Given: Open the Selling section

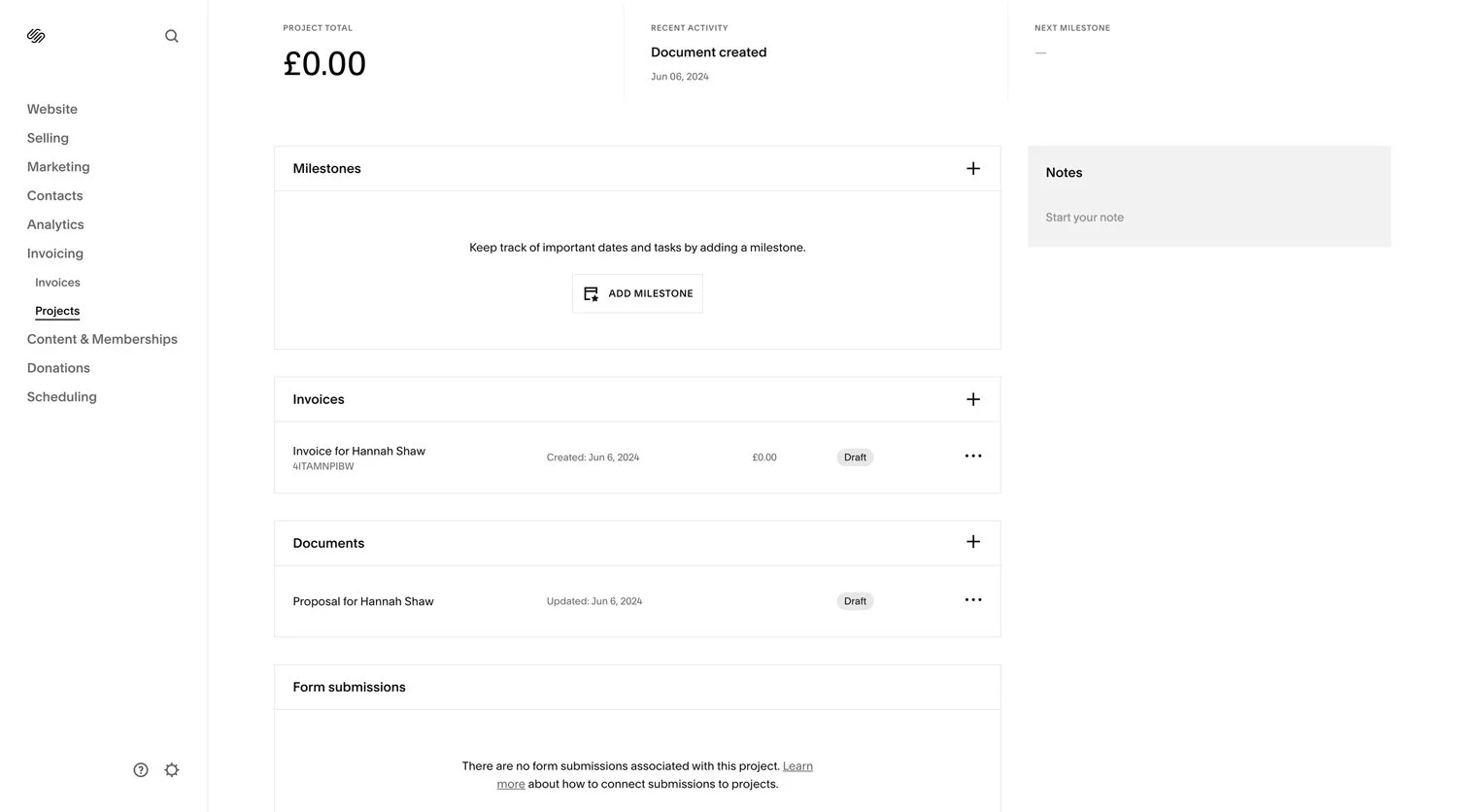Looking at the screenshot, I should pos(48,138).
